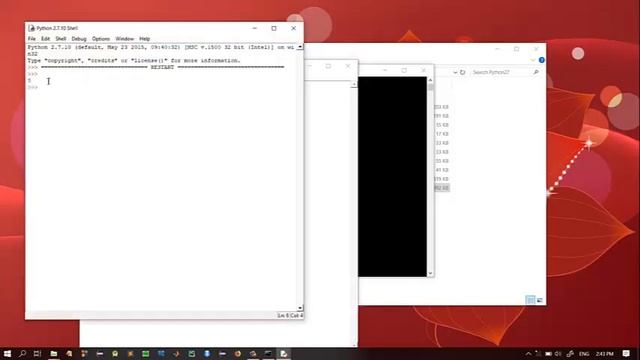Open the Shell menu in Python Shell
640x360 pixels.
[x=61, y=39]
